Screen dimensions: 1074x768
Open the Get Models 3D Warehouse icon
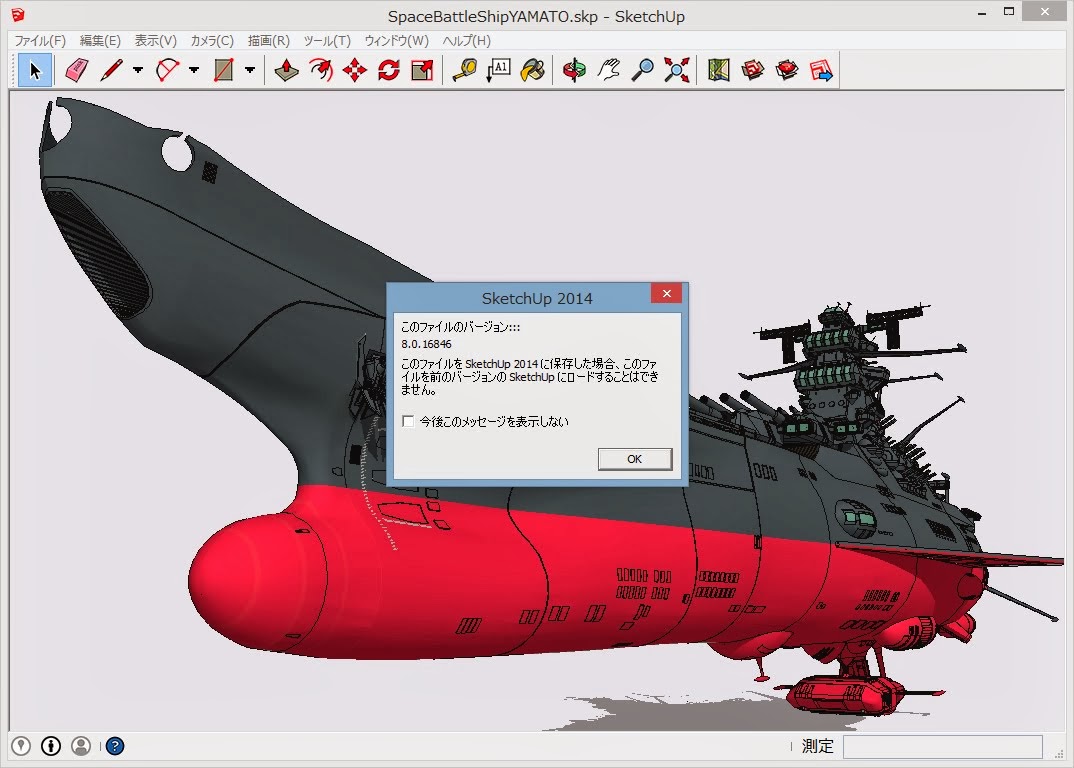point(753,70)
